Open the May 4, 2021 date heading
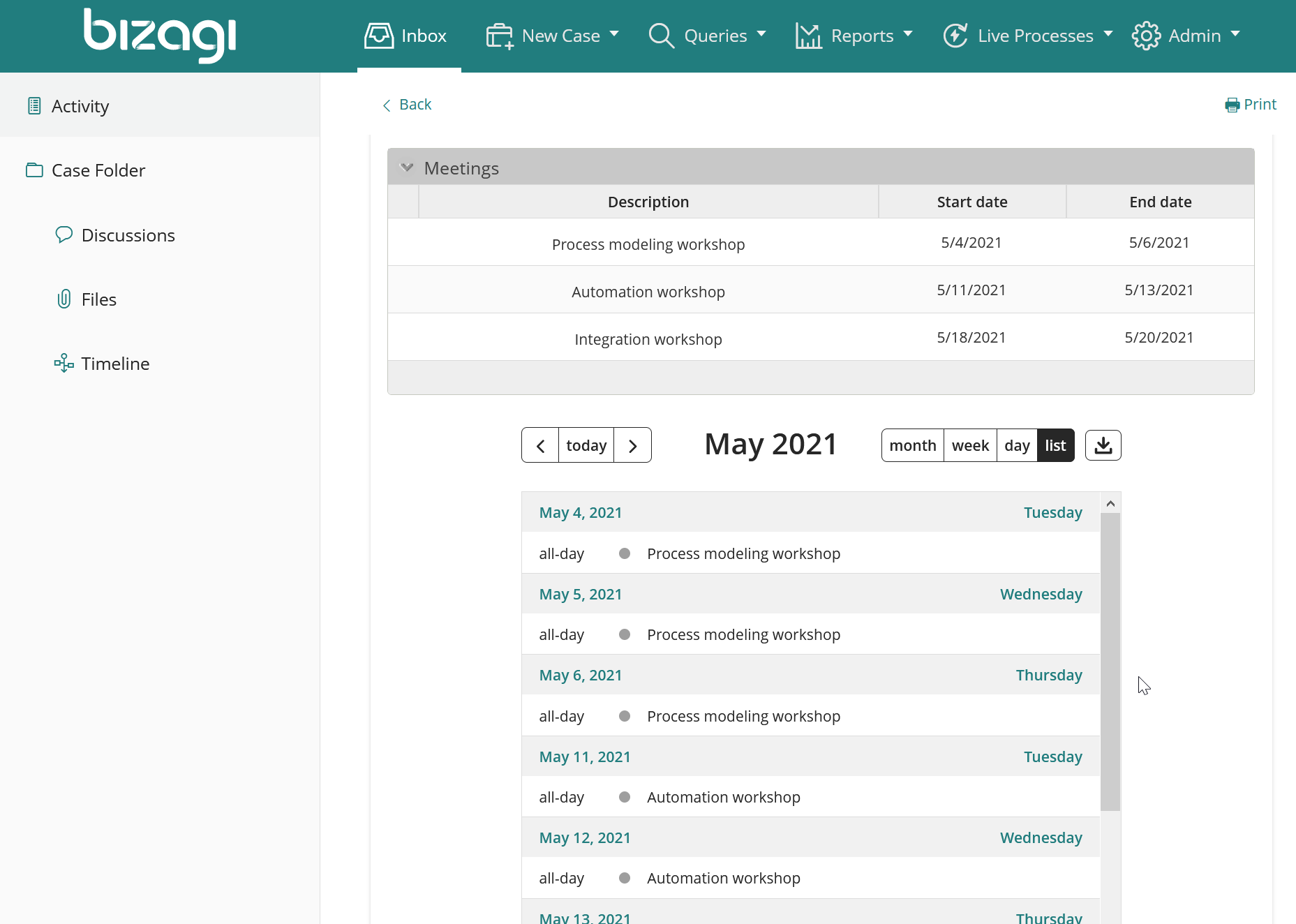The height and width of the screenshot is (924, 1296). pos(581,512)
